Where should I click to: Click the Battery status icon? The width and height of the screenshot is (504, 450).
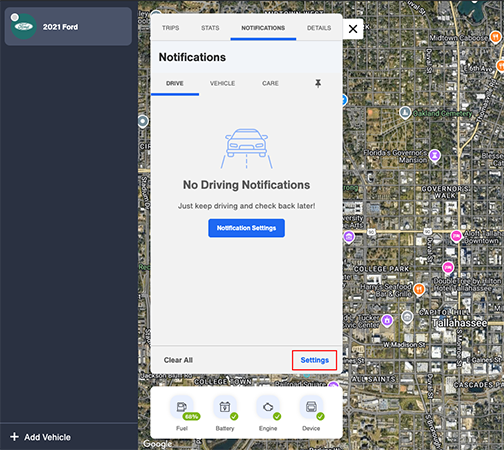(x=225, y=407)
